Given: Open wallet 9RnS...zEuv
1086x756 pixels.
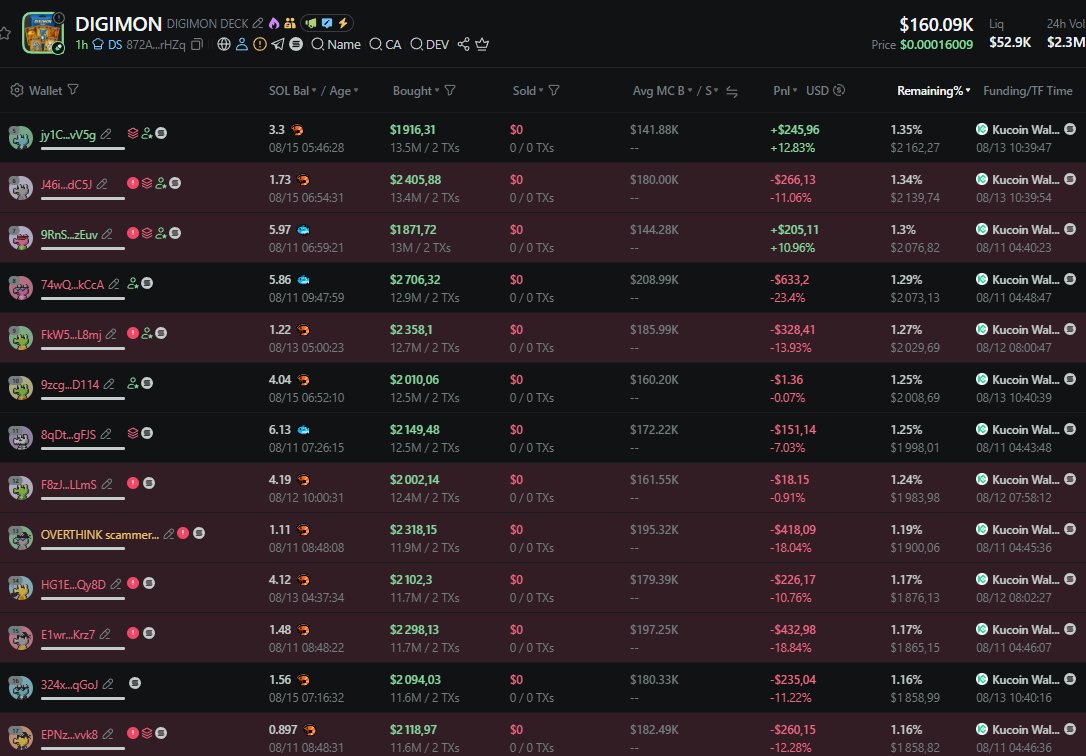Looking at the screenshot, I should [x=69, y=234].
